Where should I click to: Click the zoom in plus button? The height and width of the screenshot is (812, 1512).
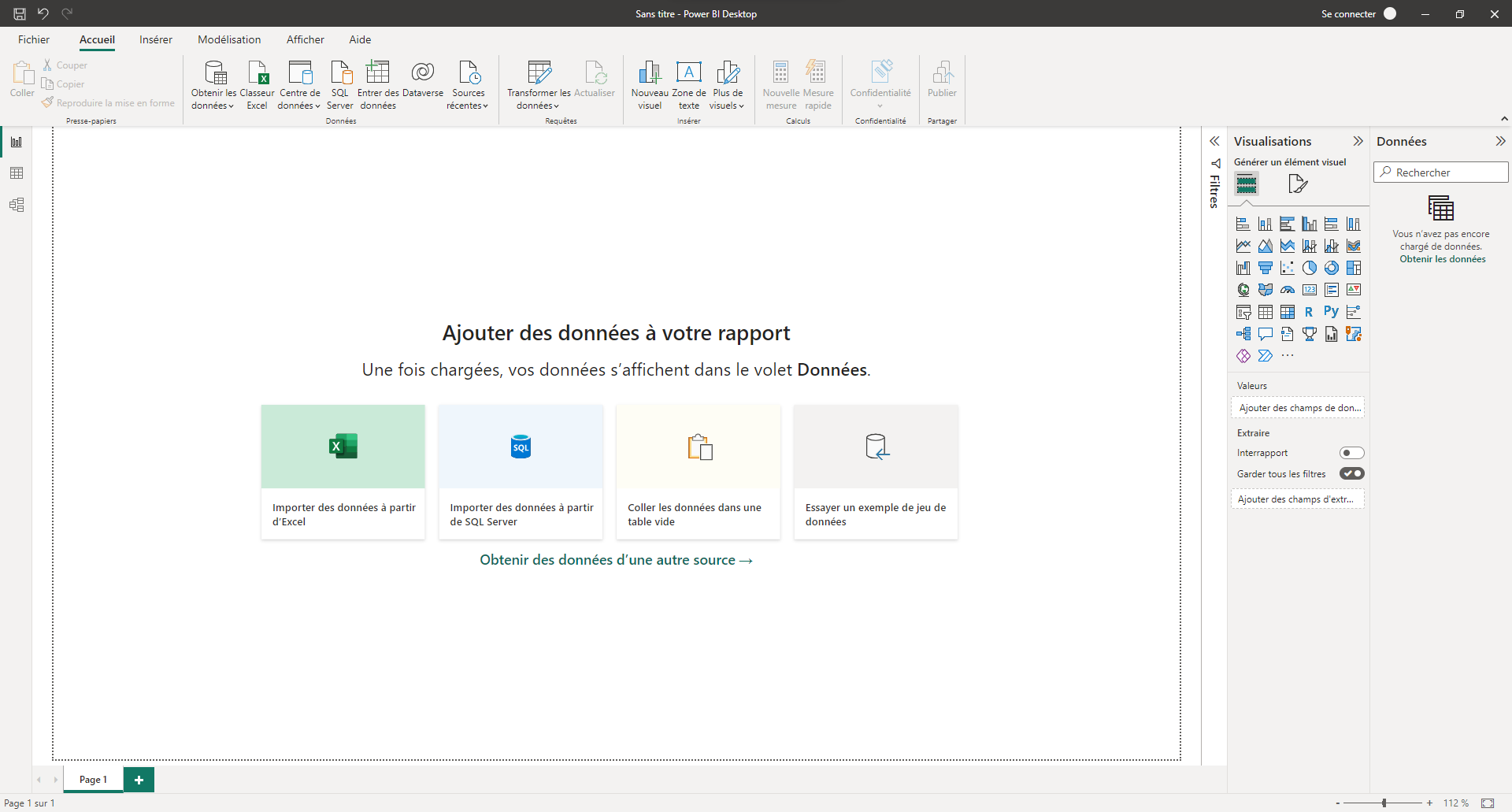(x=1429, y=803)
